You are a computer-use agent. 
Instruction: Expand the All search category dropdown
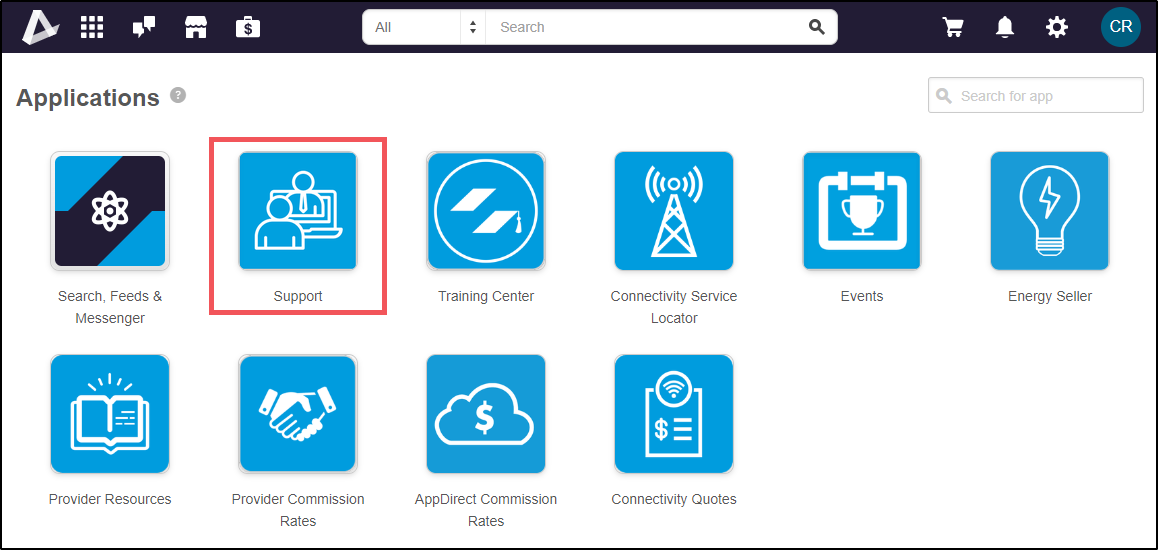click(x=424, y=27)
